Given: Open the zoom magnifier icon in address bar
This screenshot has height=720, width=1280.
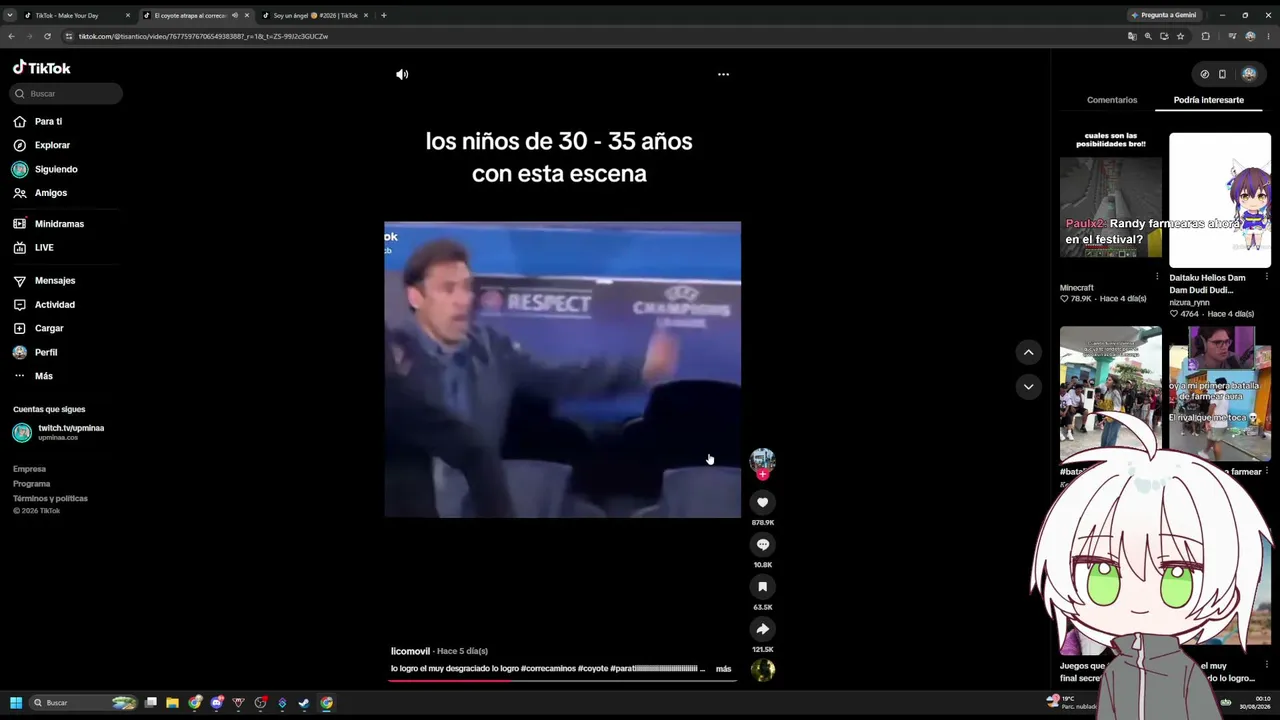Looking at the screenshot, I should pyautogui.click(x=1148, y=36).
